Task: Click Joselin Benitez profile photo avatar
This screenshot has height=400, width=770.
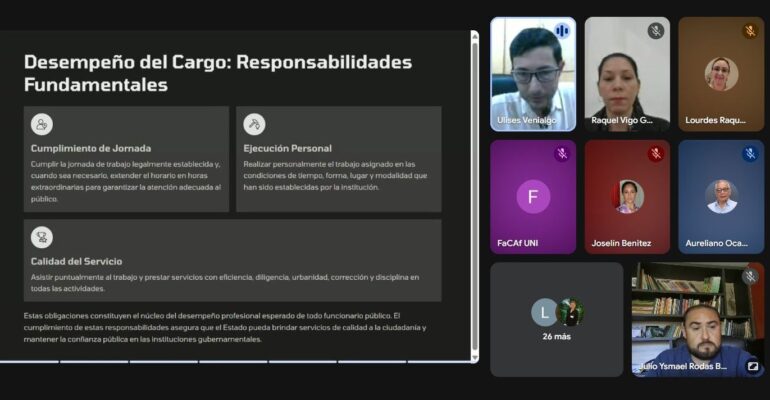Action: point(628,196)
